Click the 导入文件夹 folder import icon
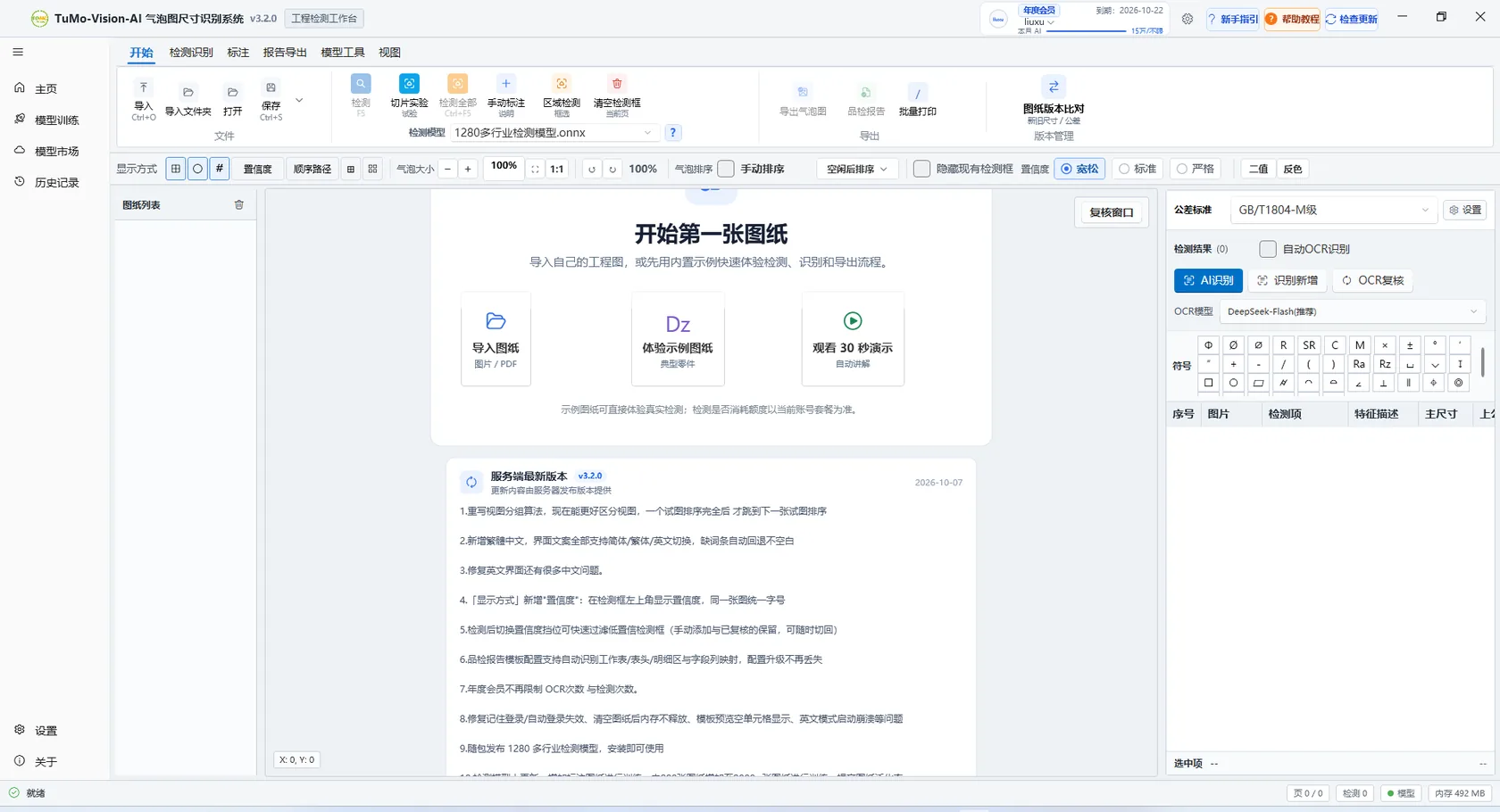The image size is (1500, 812). tap(188, 92)
